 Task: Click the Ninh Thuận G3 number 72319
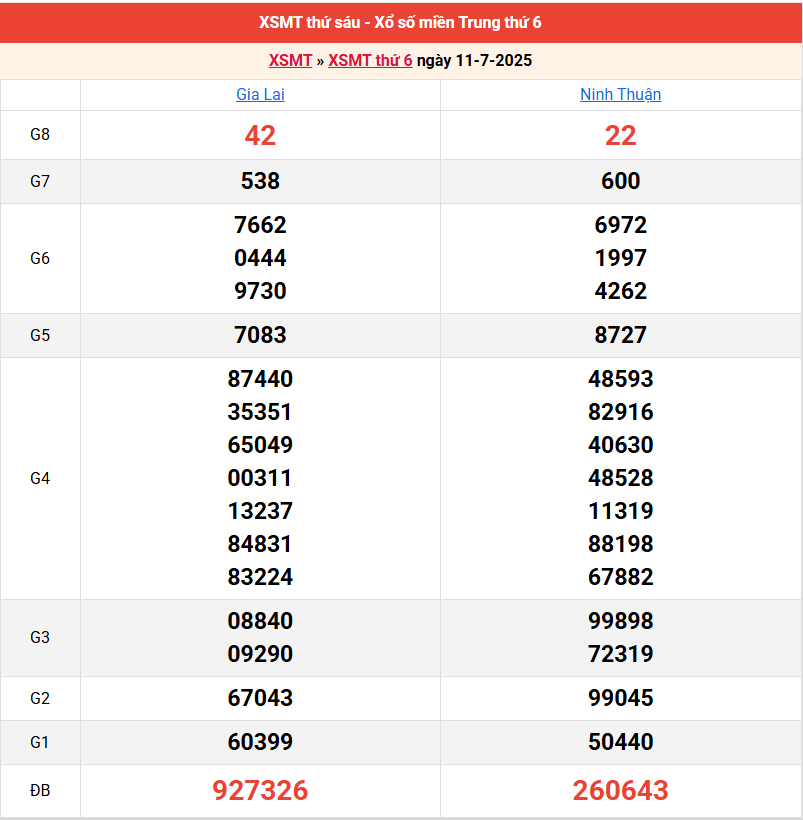pyautogui.click(x=620, y=654)
